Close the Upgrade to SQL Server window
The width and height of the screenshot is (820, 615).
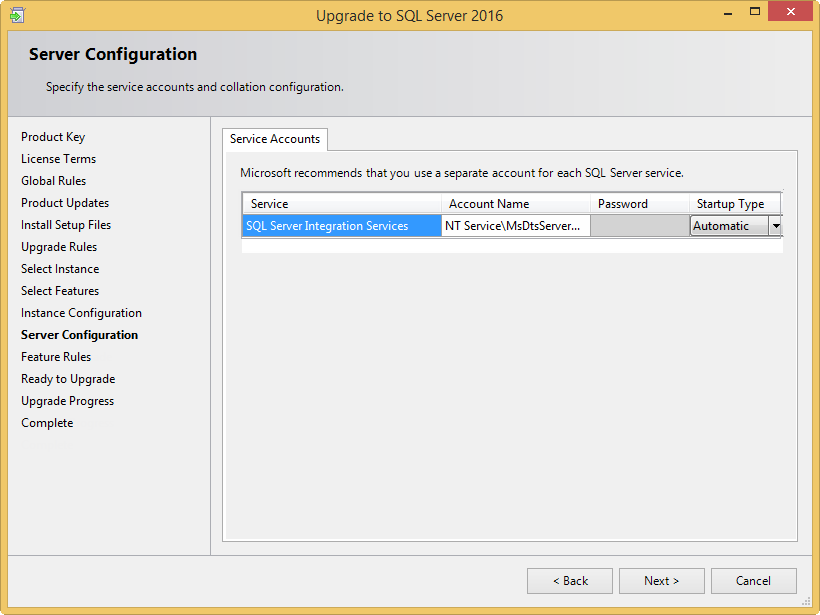point(790,11)
